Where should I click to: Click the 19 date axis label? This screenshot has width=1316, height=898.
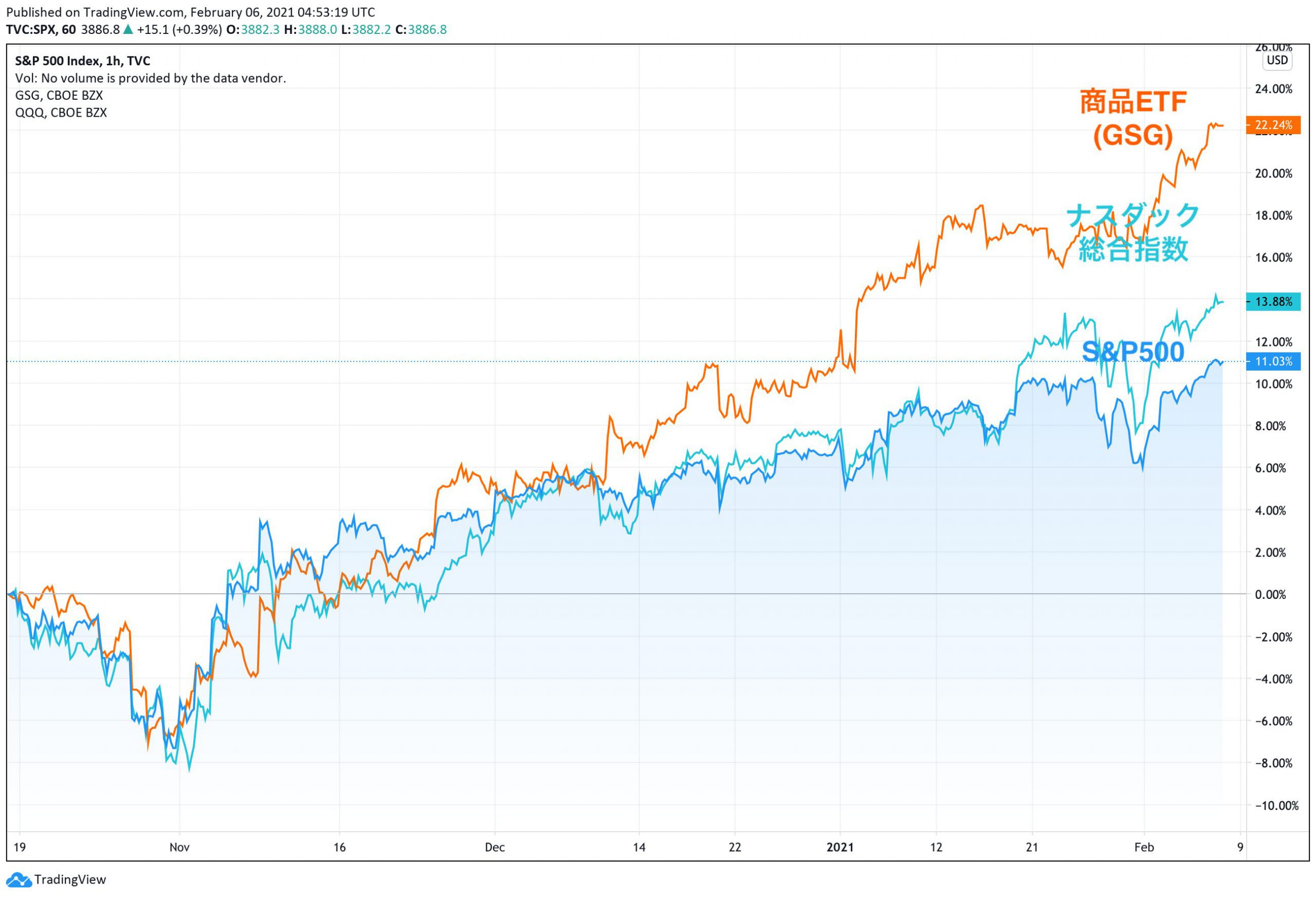pos(19,847)
